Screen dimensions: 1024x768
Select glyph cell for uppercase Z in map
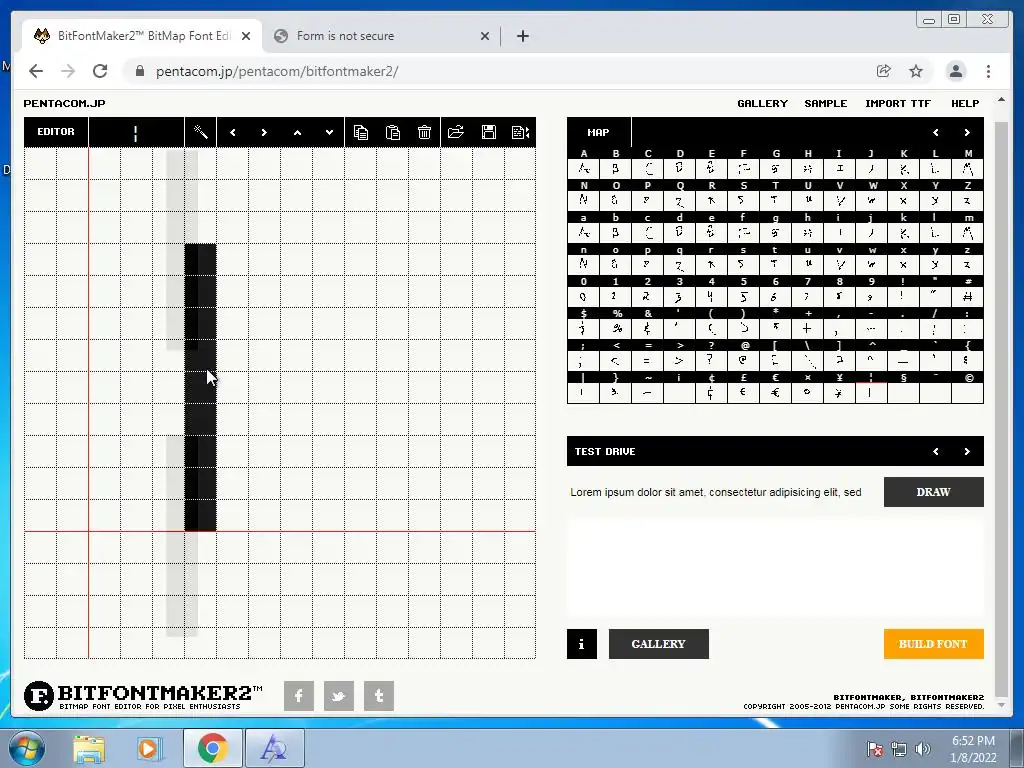(968, 201)
